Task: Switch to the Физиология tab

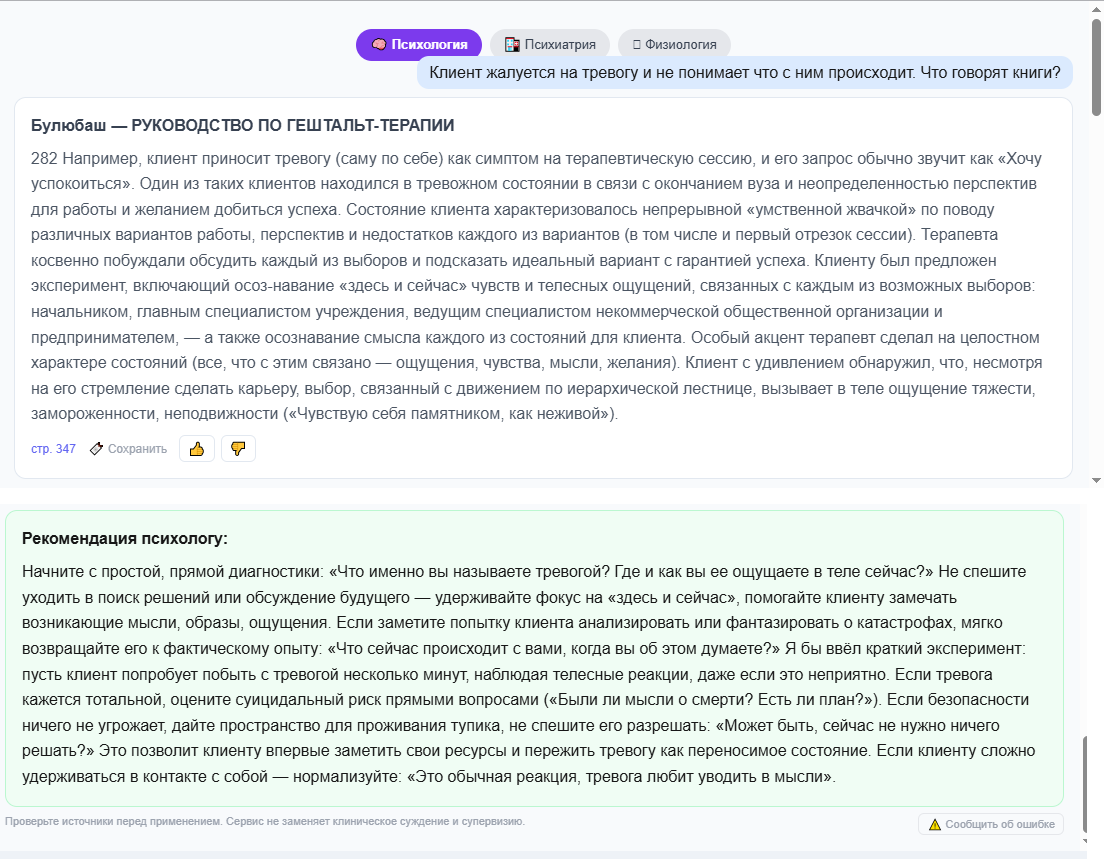Action: [674, 44]
